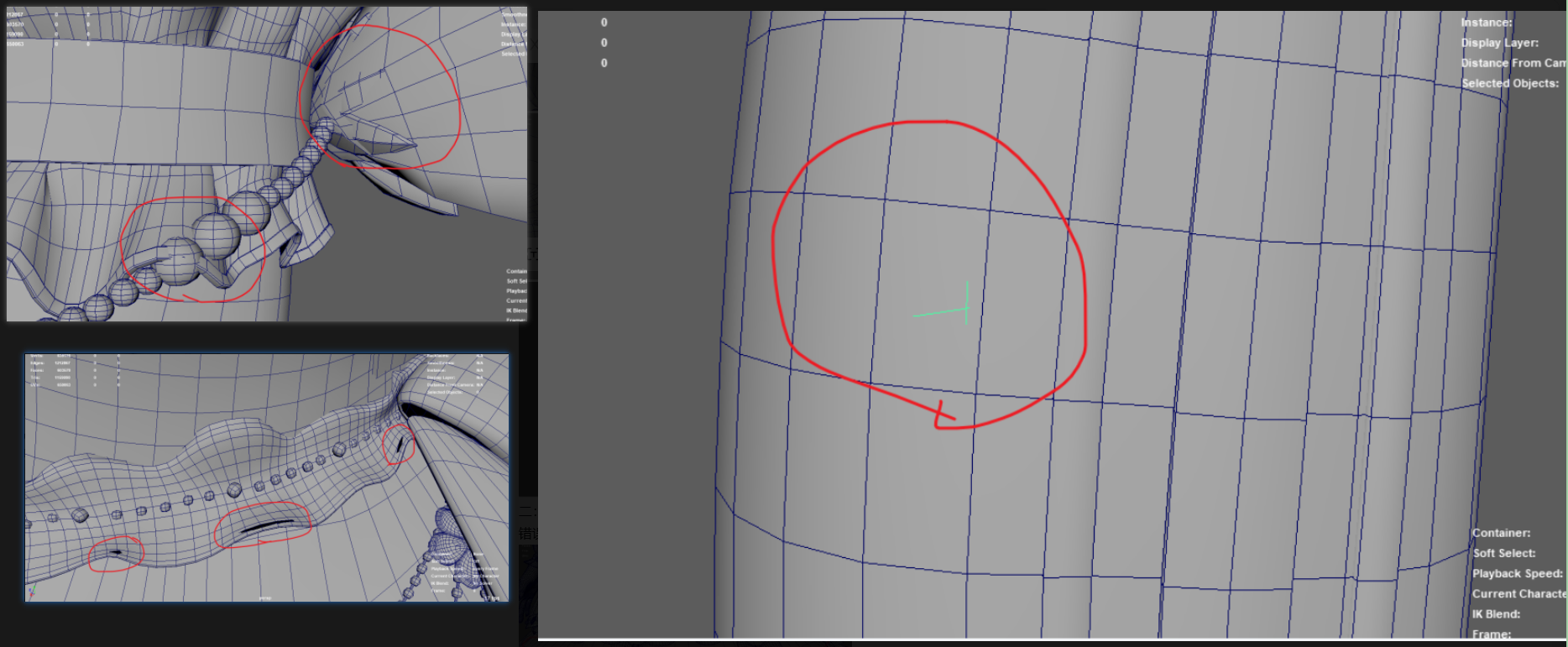Click "Distance From Cam" in the large viewport HUD
Viewport: 1568px width, 647px height.
click(x=1513, y=63)
